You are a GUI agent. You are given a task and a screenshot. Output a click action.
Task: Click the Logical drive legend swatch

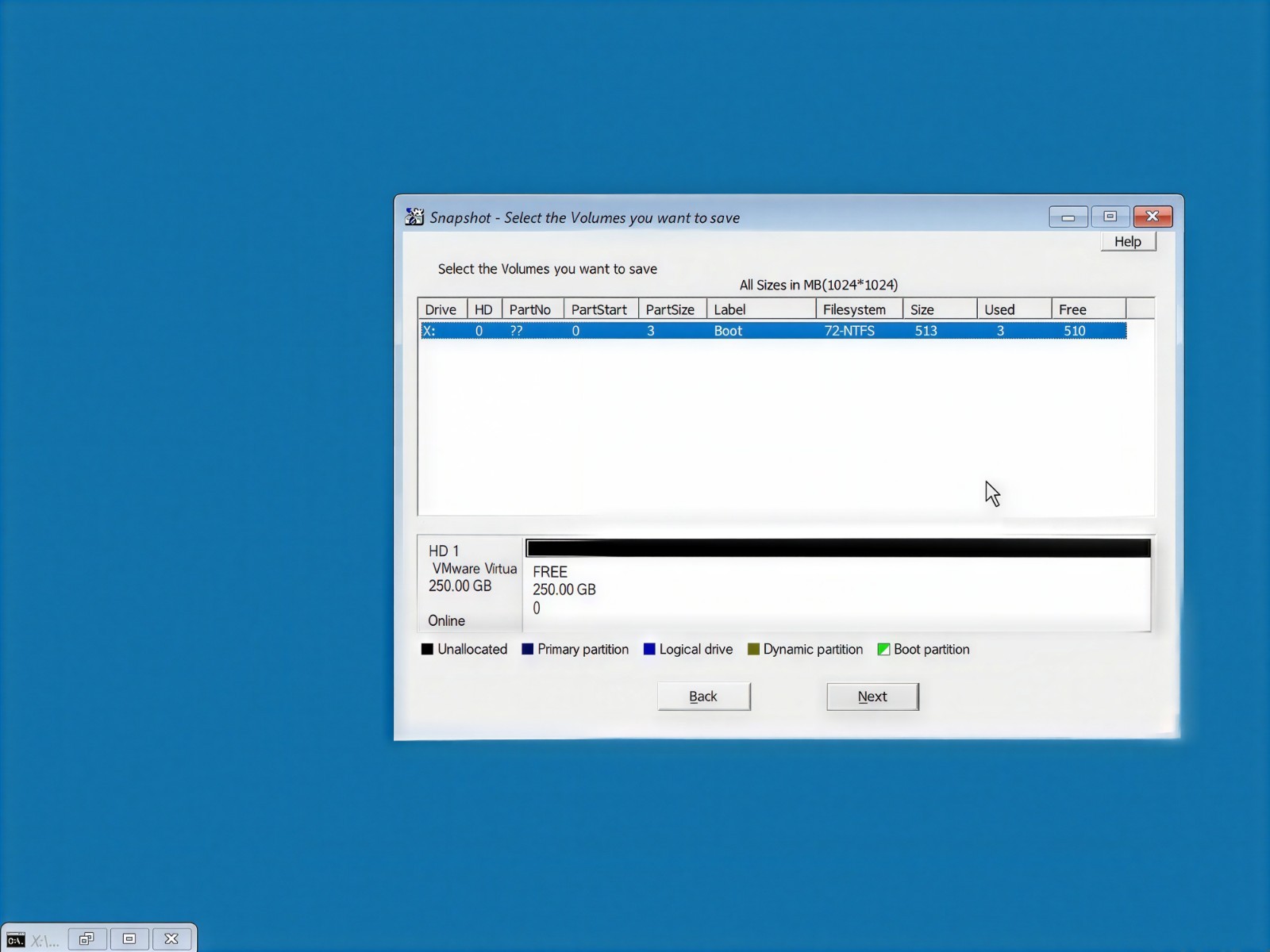click(649, 649)
